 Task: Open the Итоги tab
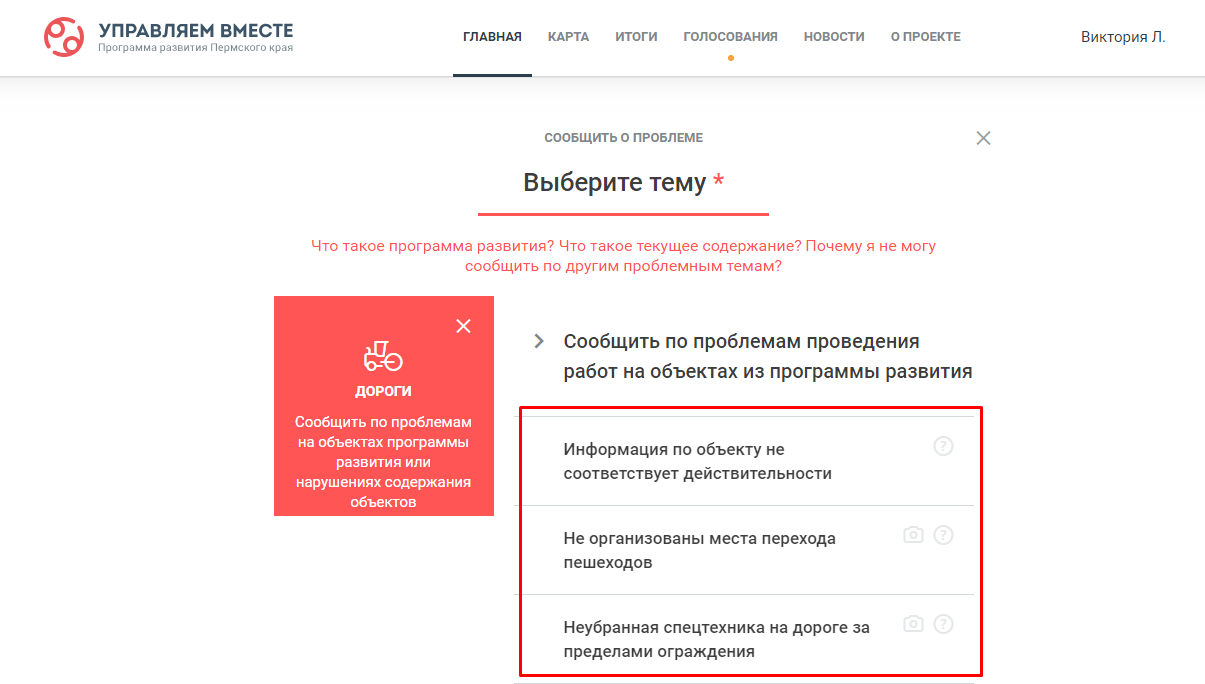point(636,37)
